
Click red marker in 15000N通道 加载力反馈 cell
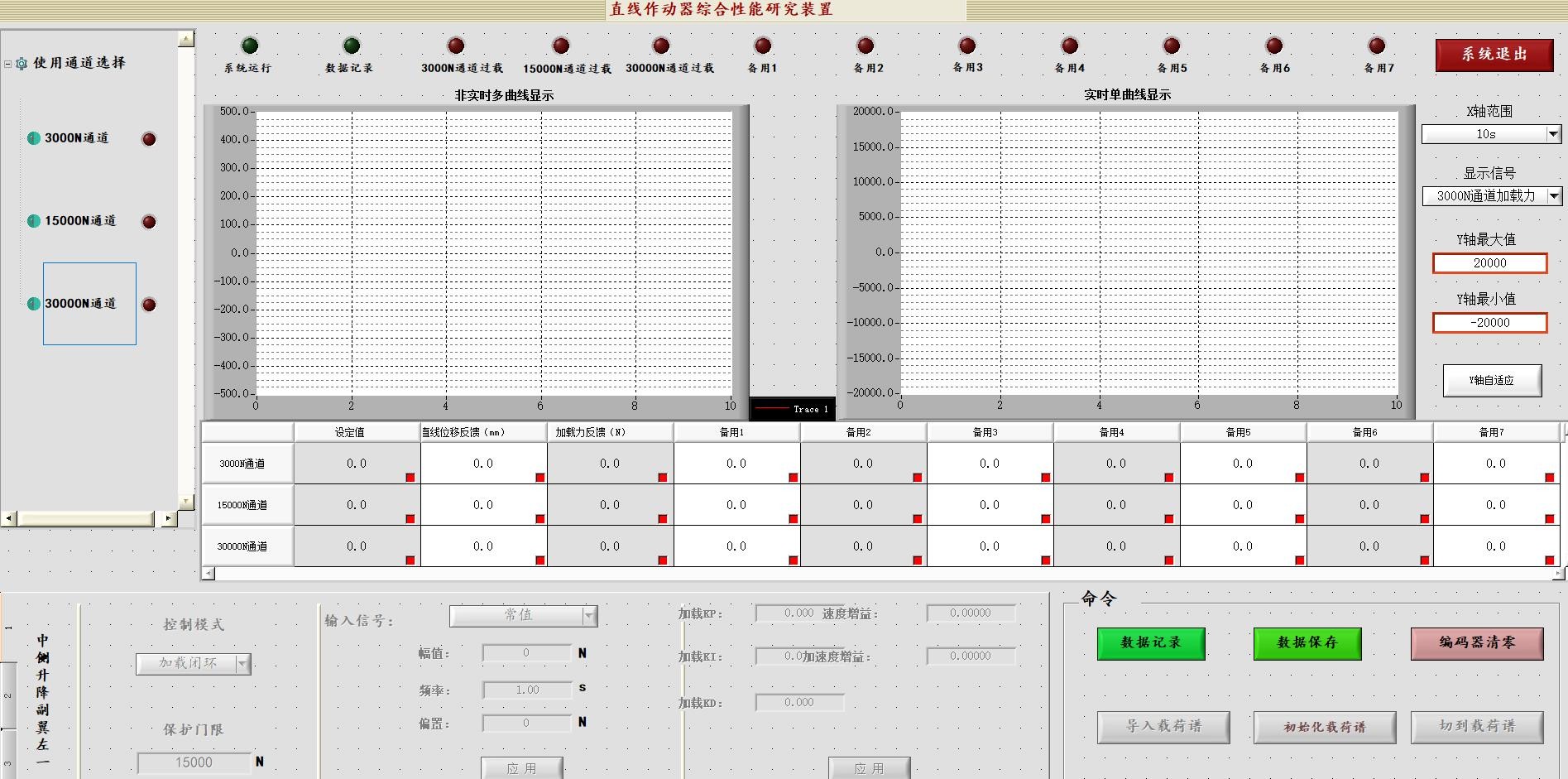(663, 519)
